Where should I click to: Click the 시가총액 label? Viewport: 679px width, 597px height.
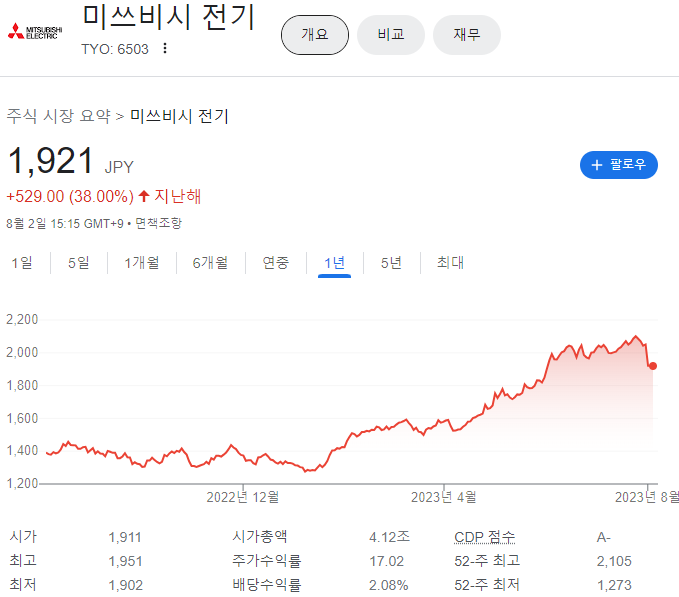(259, 536)
